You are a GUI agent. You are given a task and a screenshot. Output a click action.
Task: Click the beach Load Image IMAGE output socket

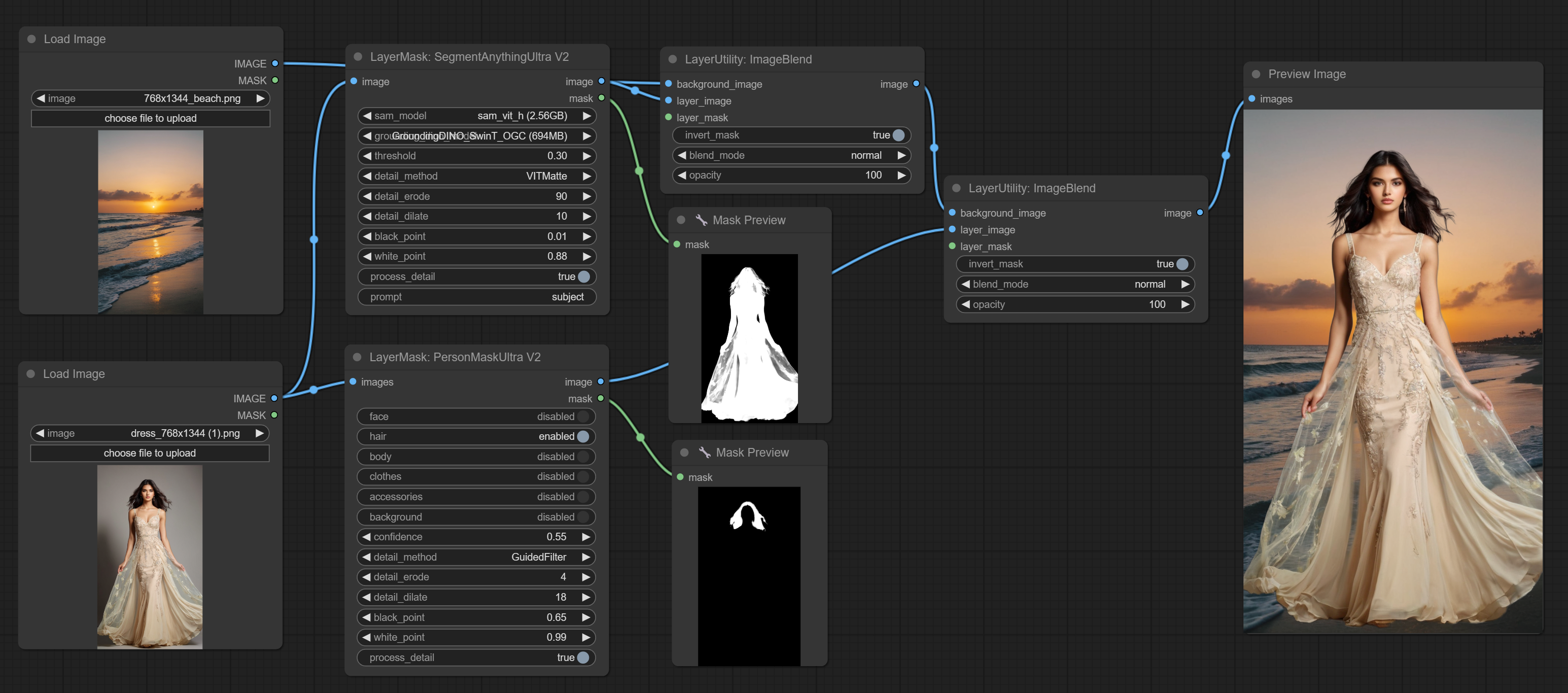pyautogui.click(x=275, y=63)
